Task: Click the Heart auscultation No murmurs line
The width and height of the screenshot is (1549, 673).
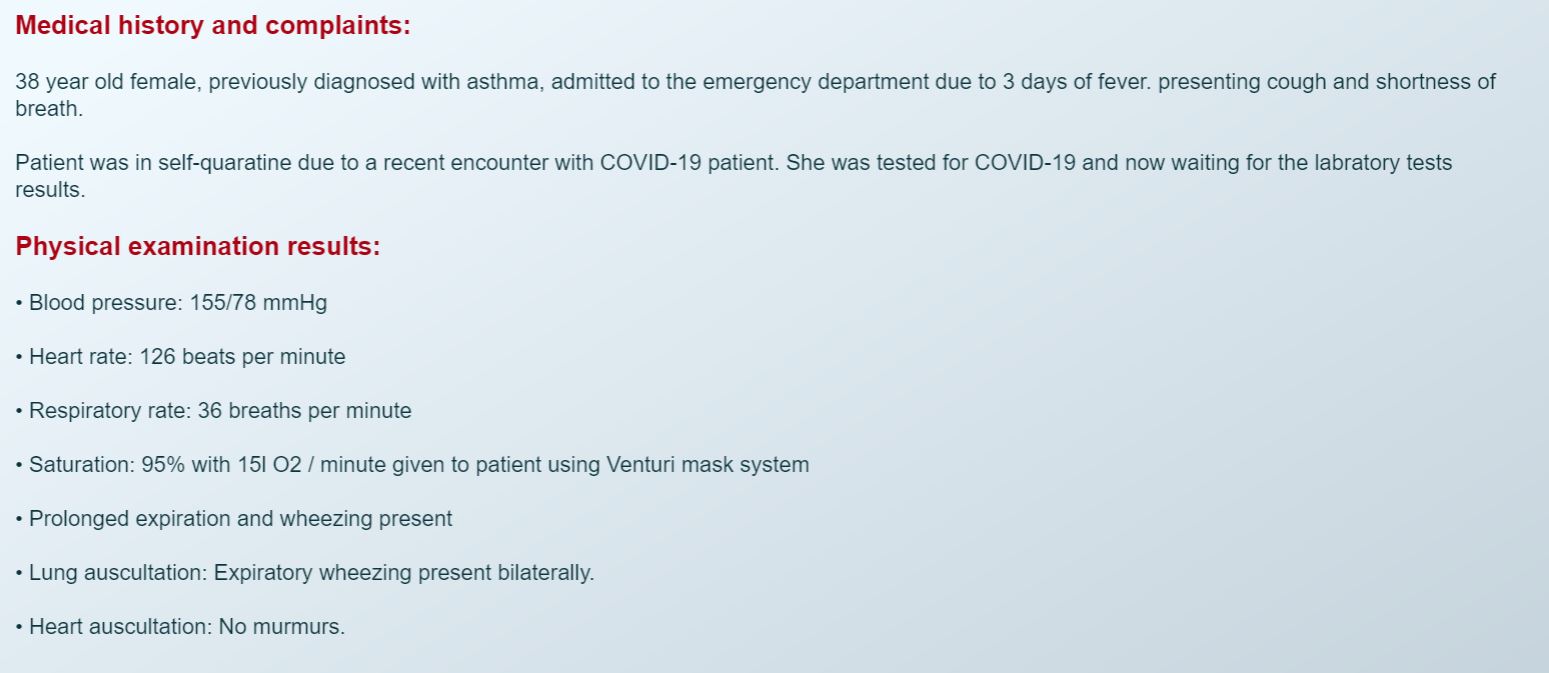Action: (x=180, y=626)
